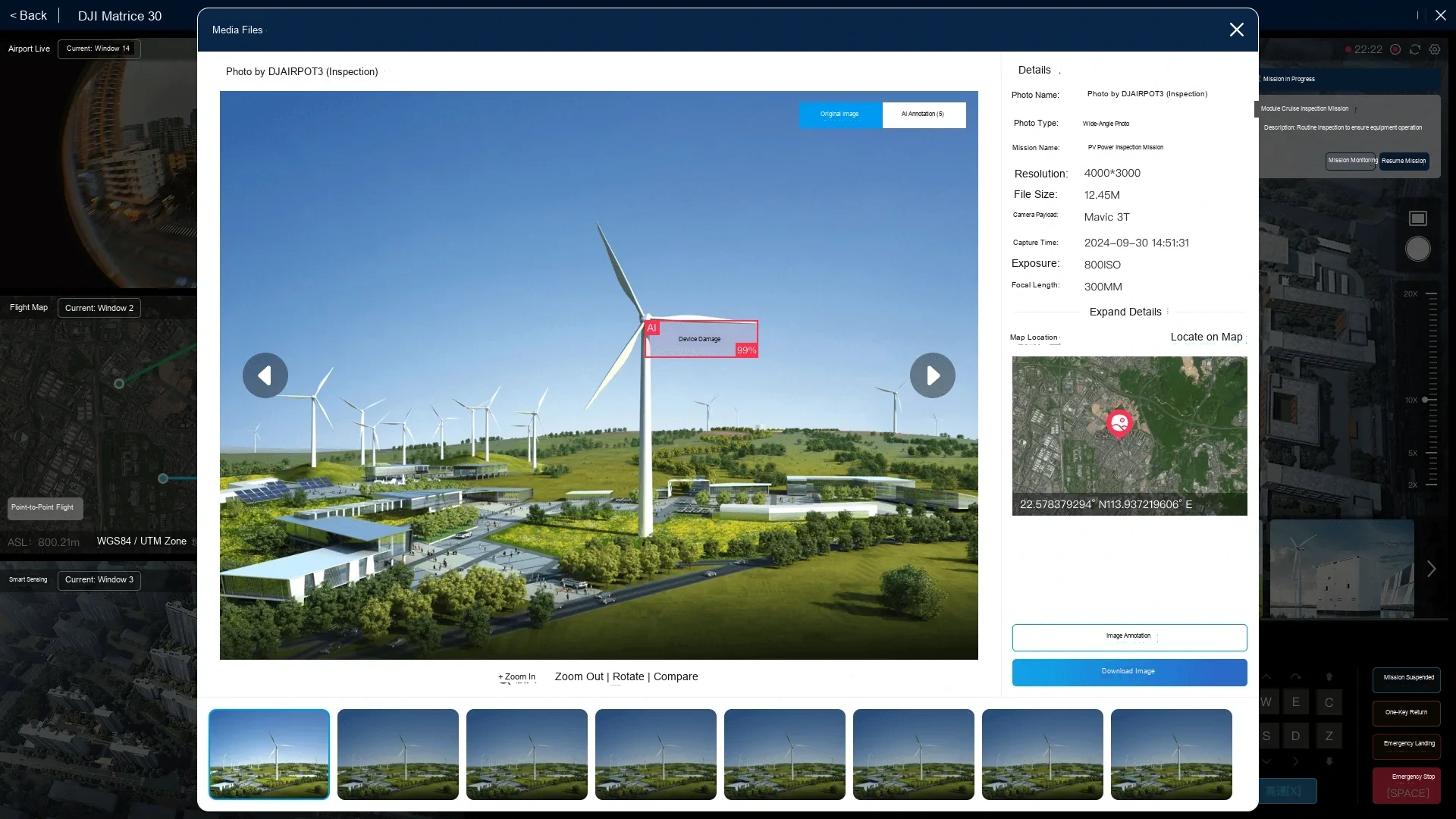Select the fifth photo thumbnail
This screenshot has height=819, width=1456.
[785, 754]
